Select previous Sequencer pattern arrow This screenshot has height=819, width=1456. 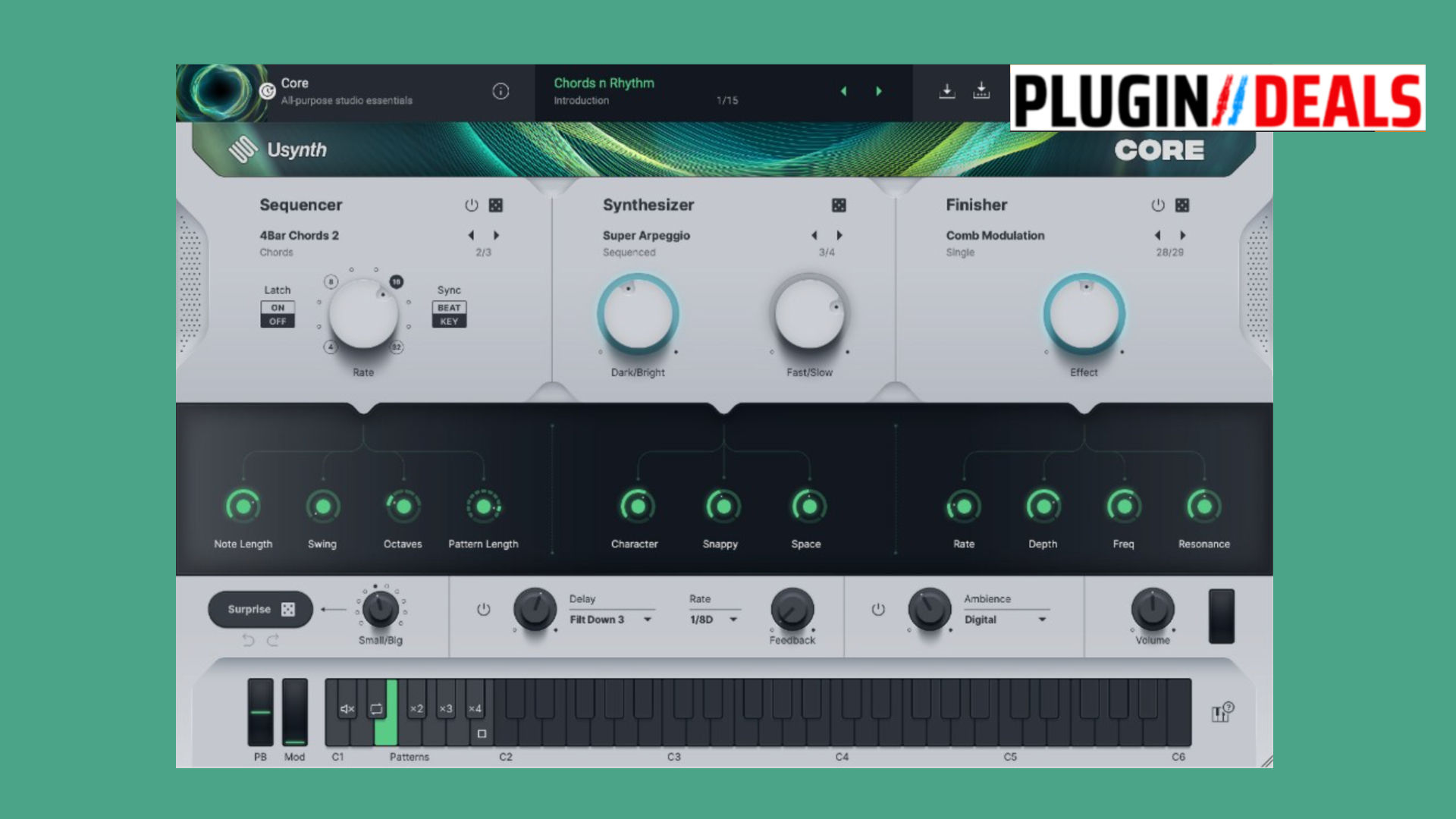point(471,236)
